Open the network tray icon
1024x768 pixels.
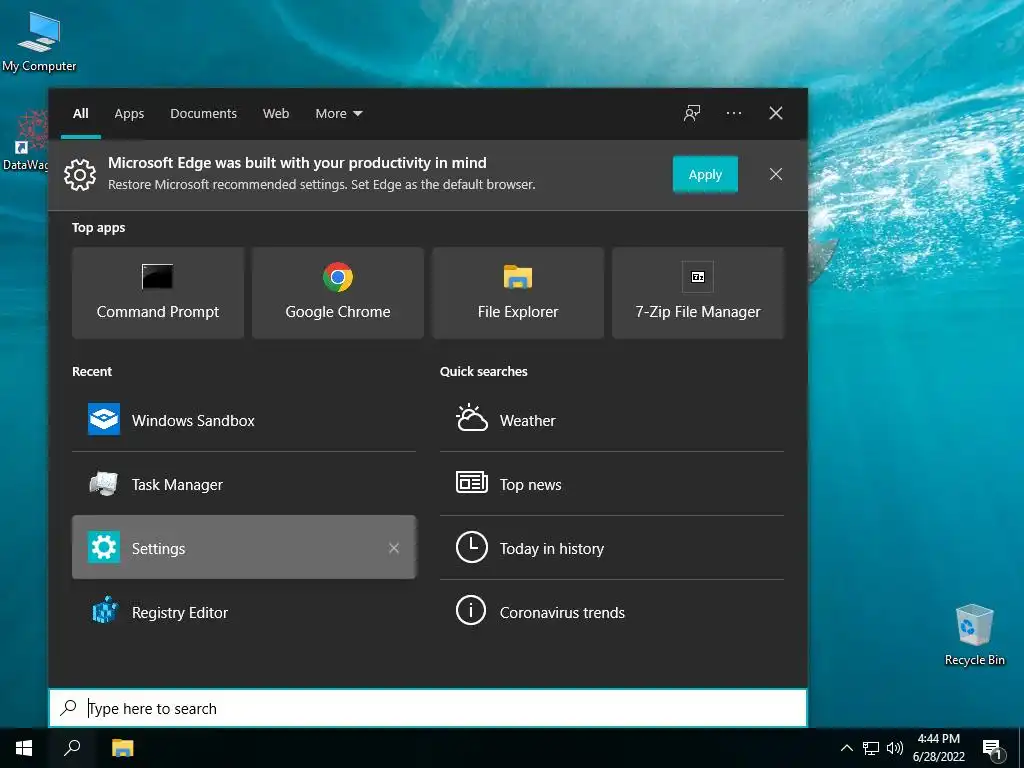871,748
